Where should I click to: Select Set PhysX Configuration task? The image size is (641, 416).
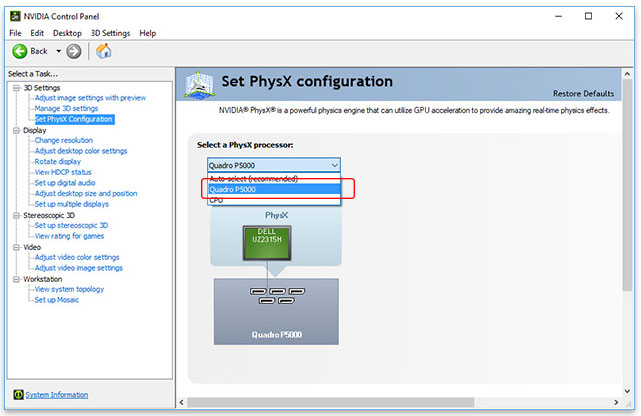pyautogui.click(x=74, y=119)
